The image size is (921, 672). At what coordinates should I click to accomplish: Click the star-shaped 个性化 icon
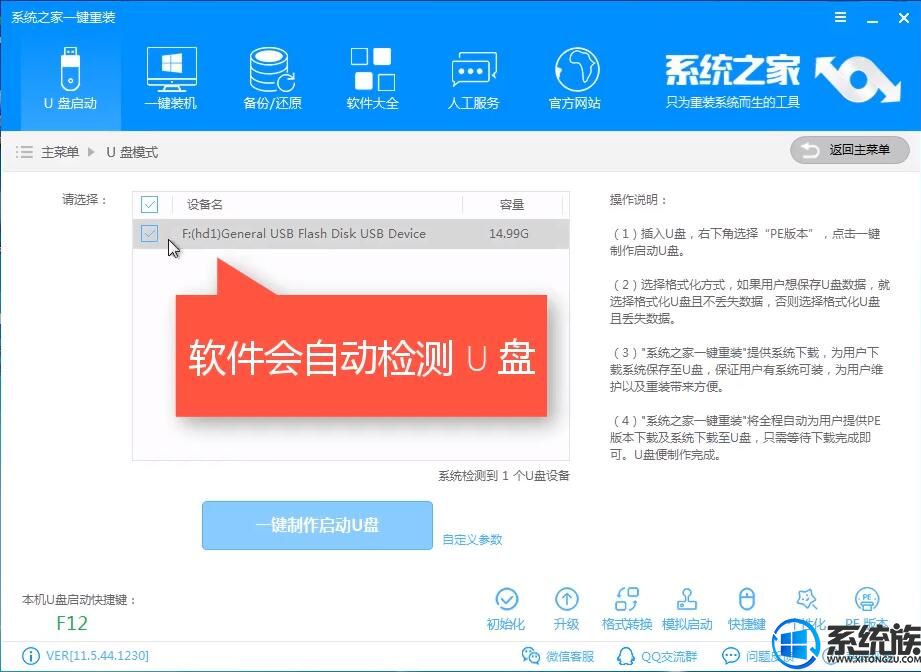pyautogui.click(x=807, y=600)
